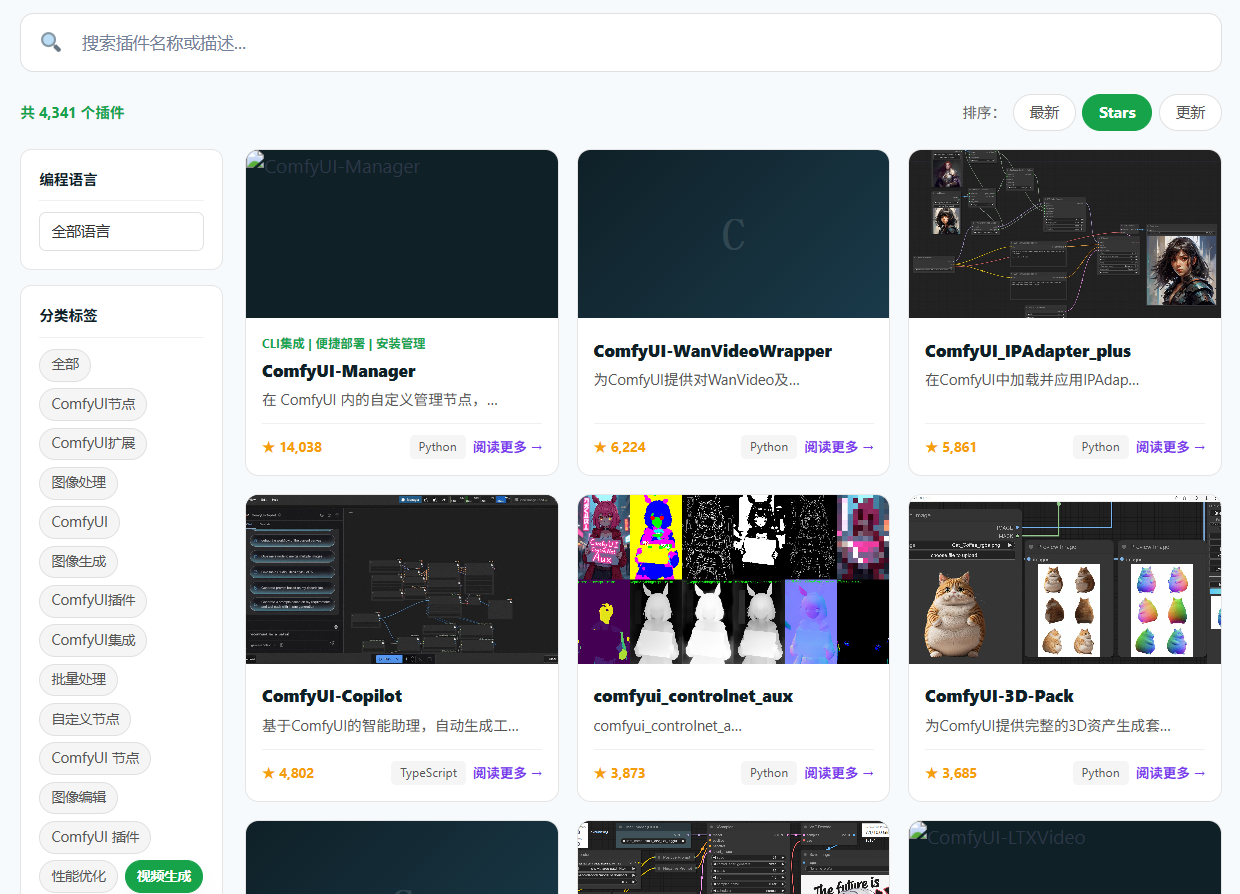Click Python badge on ComfyUI-3D-Pack card
1240x894 pixels.
pos(1101,773)
